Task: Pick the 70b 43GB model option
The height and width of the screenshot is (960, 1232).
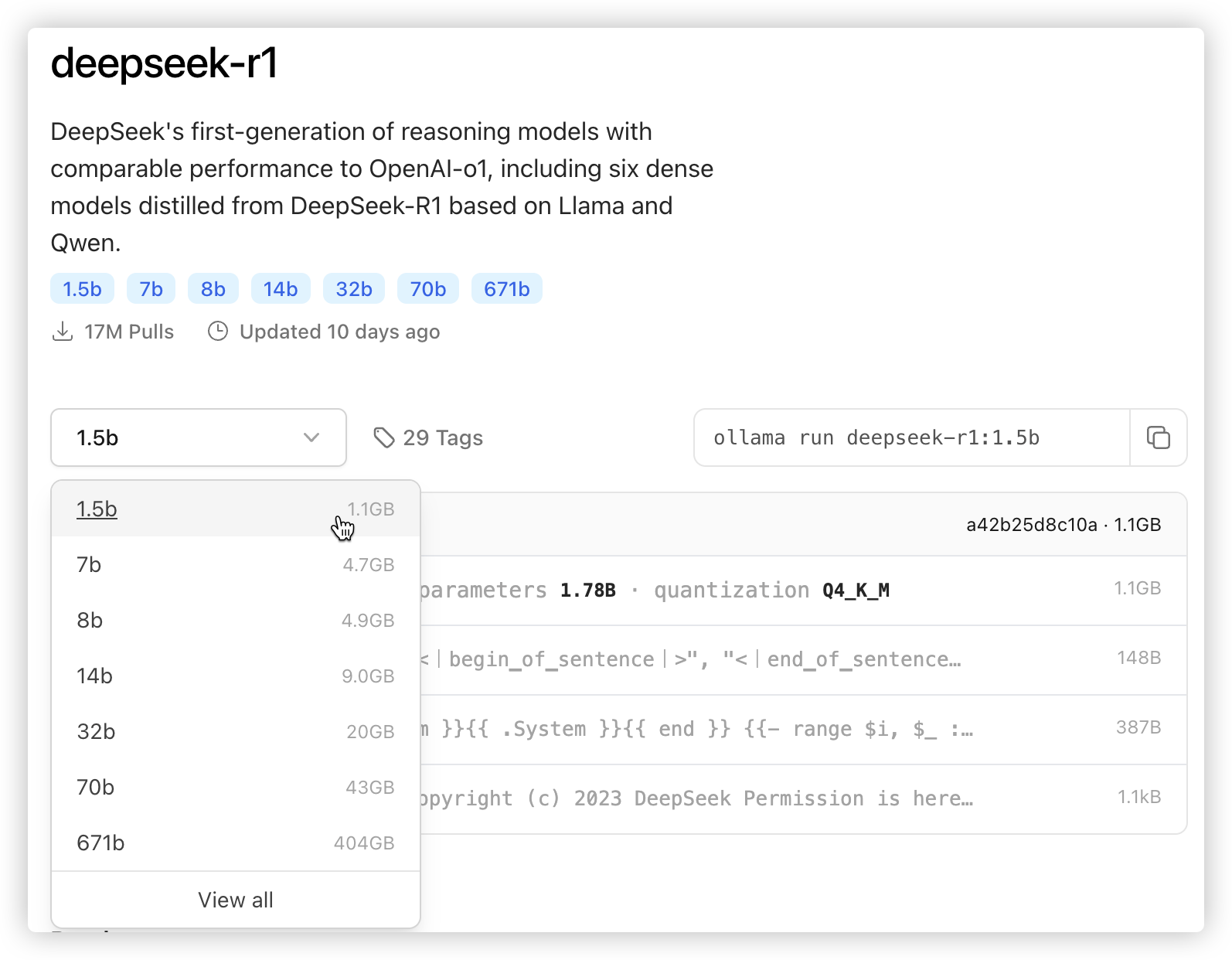Action: point(235,788)
